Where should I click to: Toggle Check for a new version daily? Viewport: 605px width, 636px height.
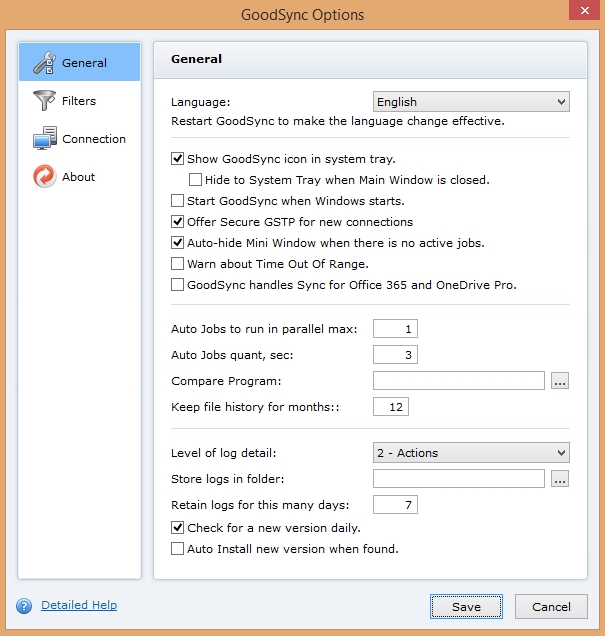click(177, 528)
